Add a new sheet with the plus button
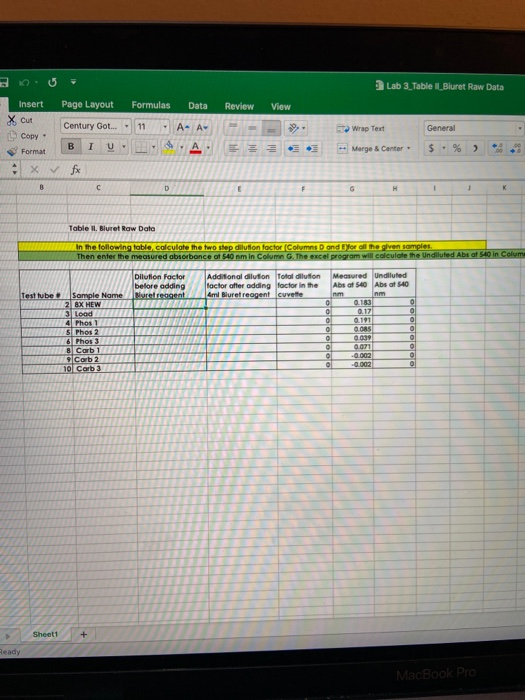The height and width of the screenshot is (700, 525). 83,634
